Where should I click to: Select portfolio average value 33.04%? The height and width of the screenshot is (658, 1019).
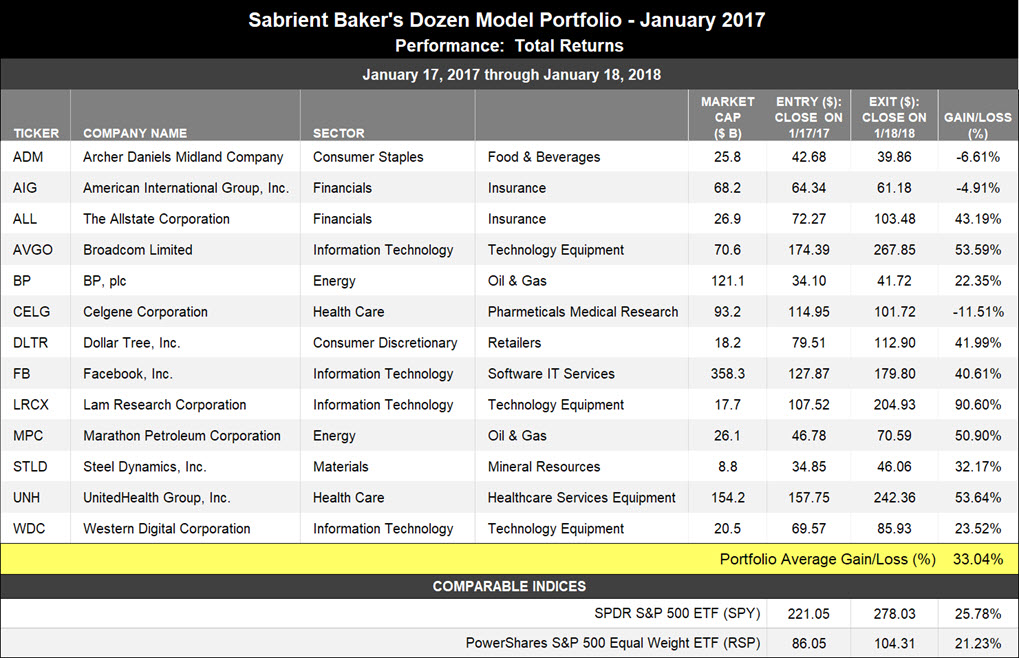tap(978, 559)
